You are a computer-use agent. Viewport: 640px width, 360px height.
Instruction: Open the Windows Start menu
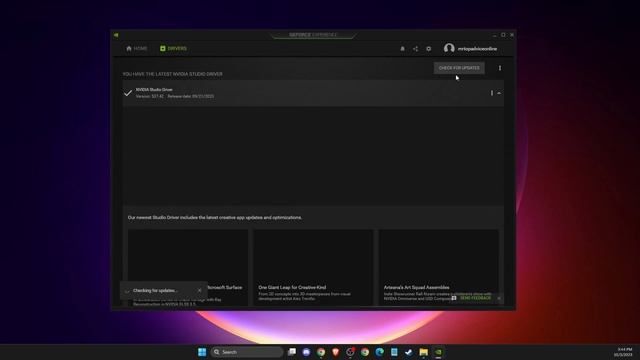point(202,352)
